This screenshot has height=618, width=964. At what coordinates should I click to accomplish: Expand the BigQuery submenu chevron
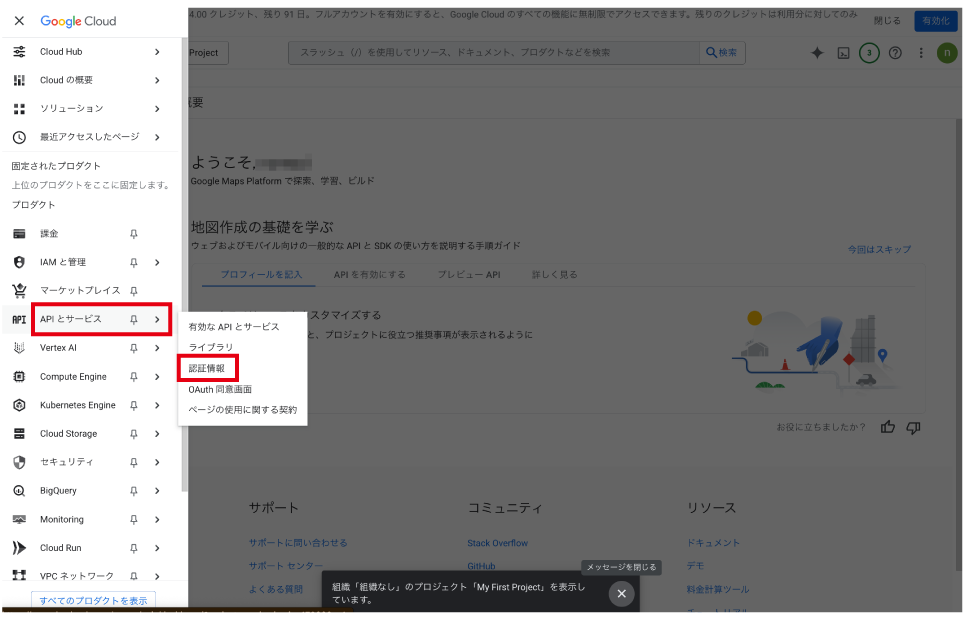pyautogui.click(x=157, y=491)
